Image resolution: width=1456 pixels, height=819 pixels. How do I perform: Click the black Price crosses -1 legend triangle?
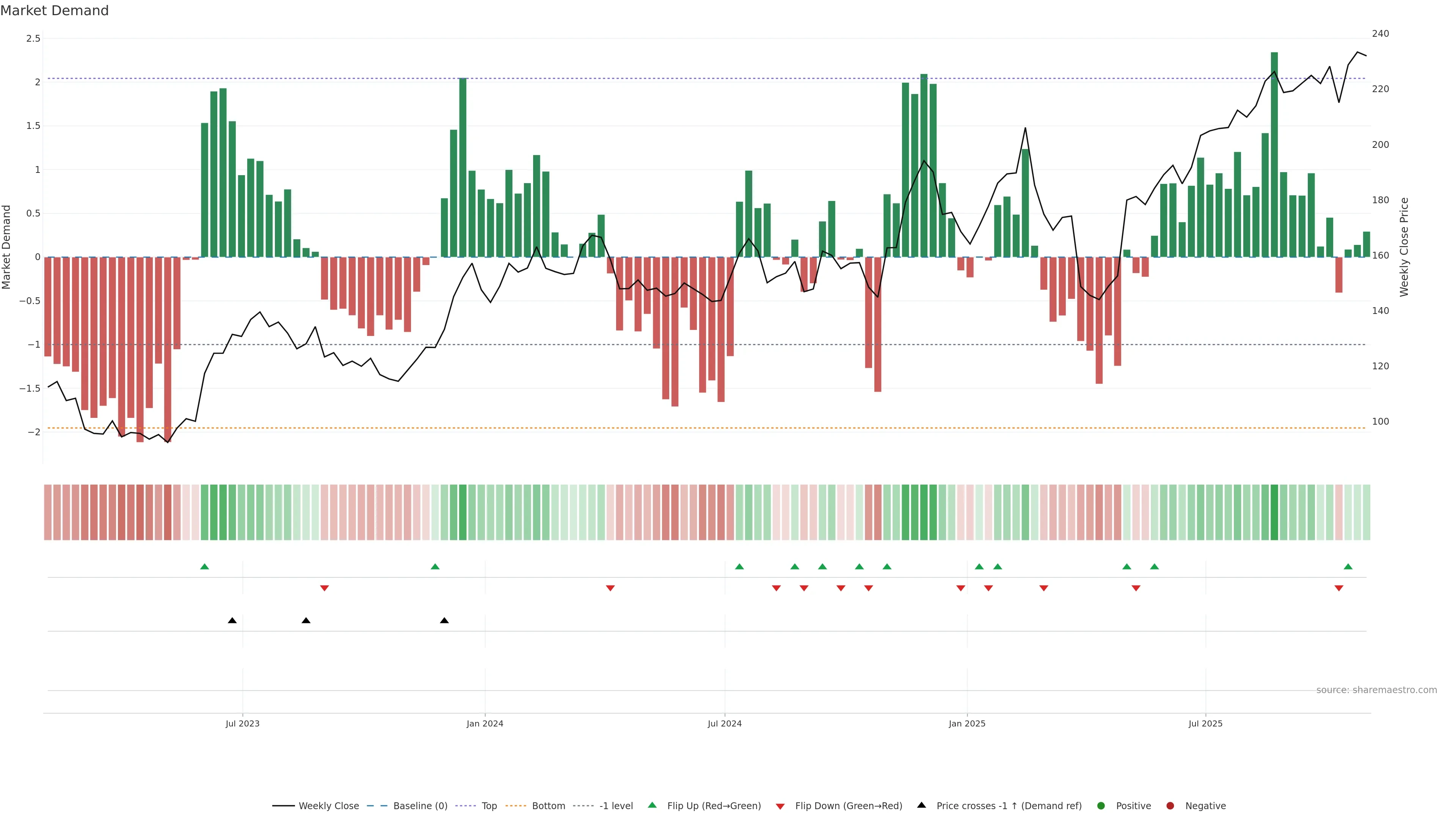921,805
